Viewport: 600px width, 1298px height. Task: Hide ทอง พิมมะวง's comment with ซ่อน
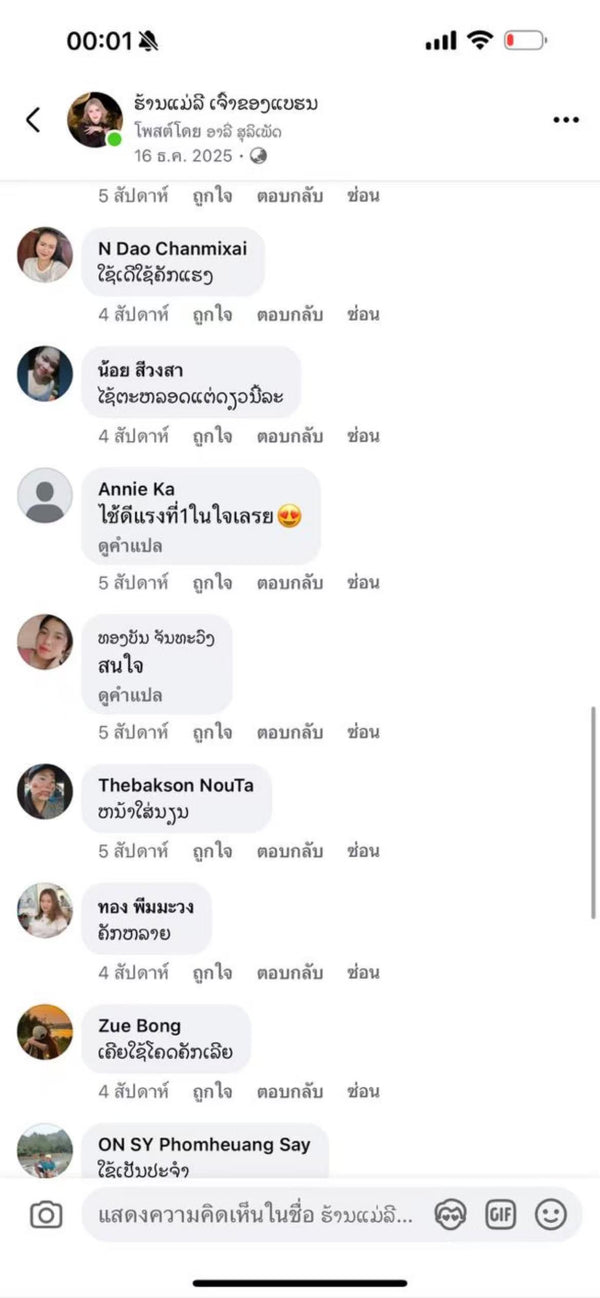pos(363,971)
